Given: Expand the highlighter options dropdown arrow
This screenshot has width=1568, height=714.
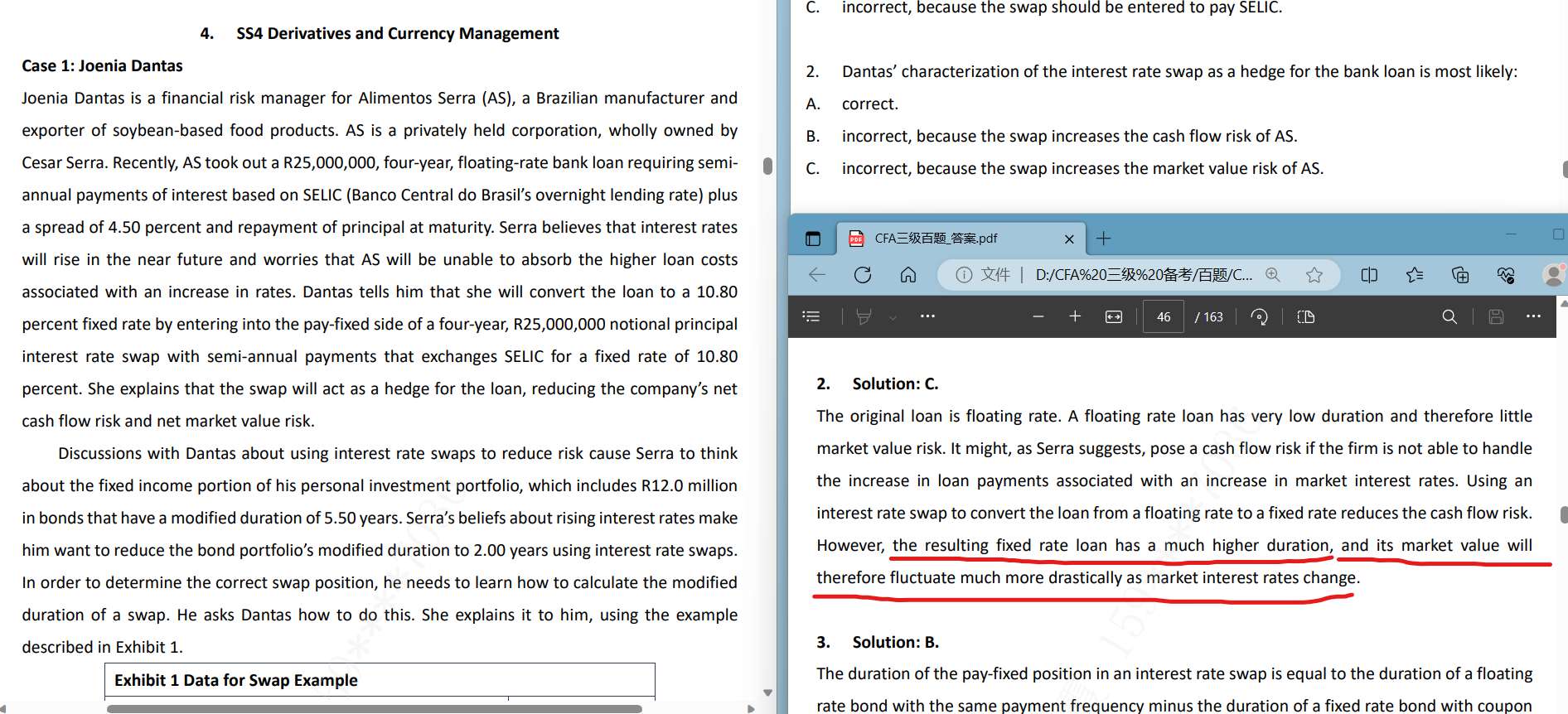Looking at the screenshot, I should [x=893, y=317].
